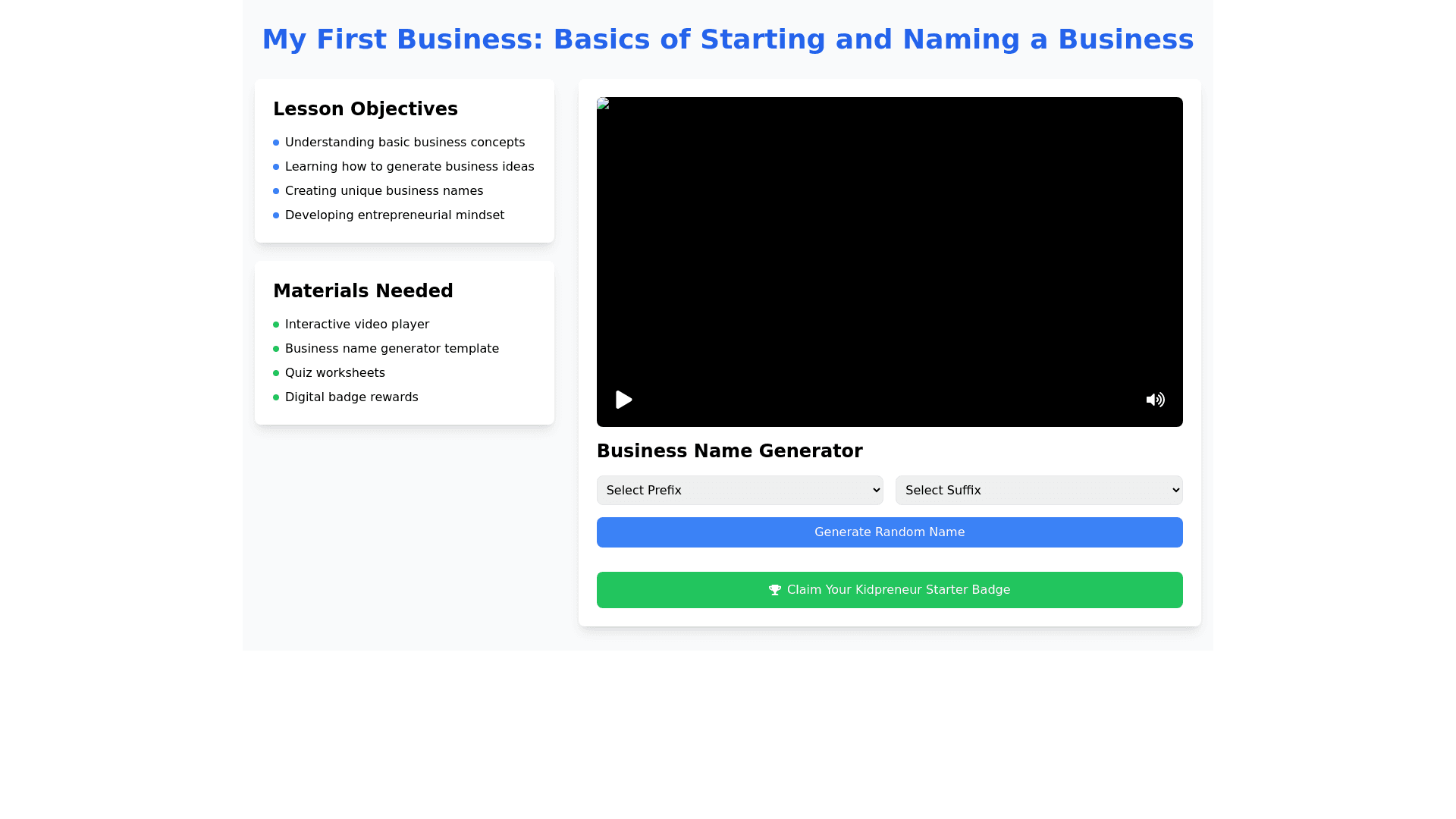Click 'Learning how to generate business ideas'
This screenshot has width=1456, height=819.
(x=409, y=167)
